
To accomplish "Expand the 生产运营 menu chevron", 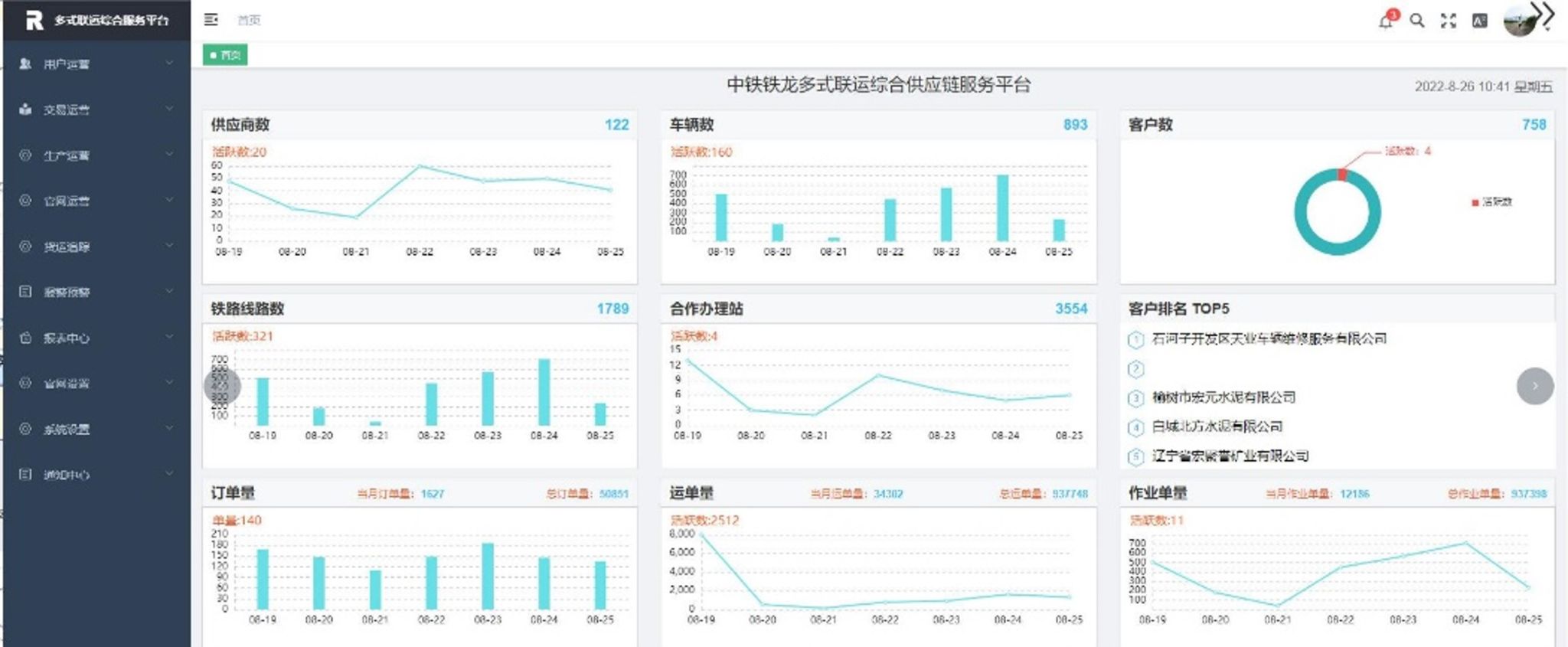I will click(x=169, y=155).
